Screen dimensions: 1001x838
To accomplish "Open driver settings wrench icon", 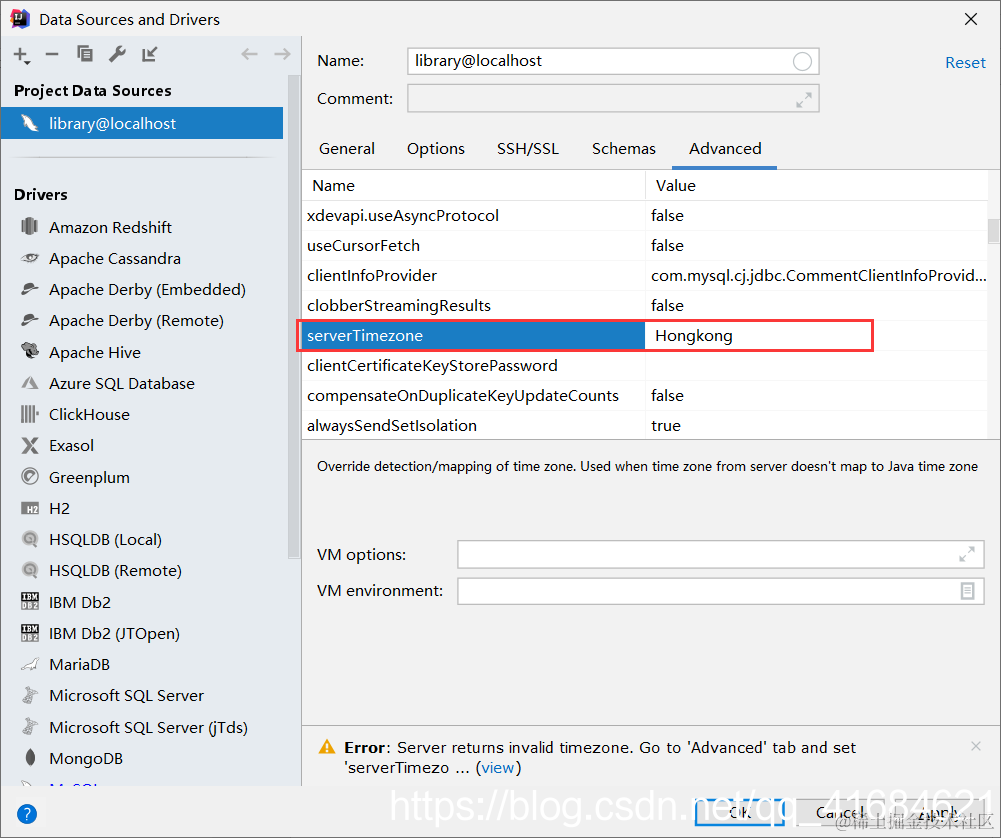I will click(x=117, y=54).
